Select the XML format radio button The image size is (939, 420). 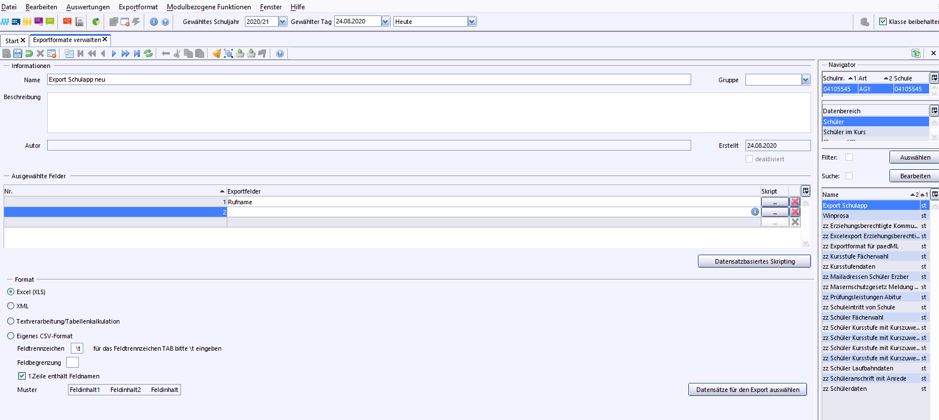(10, 306)
